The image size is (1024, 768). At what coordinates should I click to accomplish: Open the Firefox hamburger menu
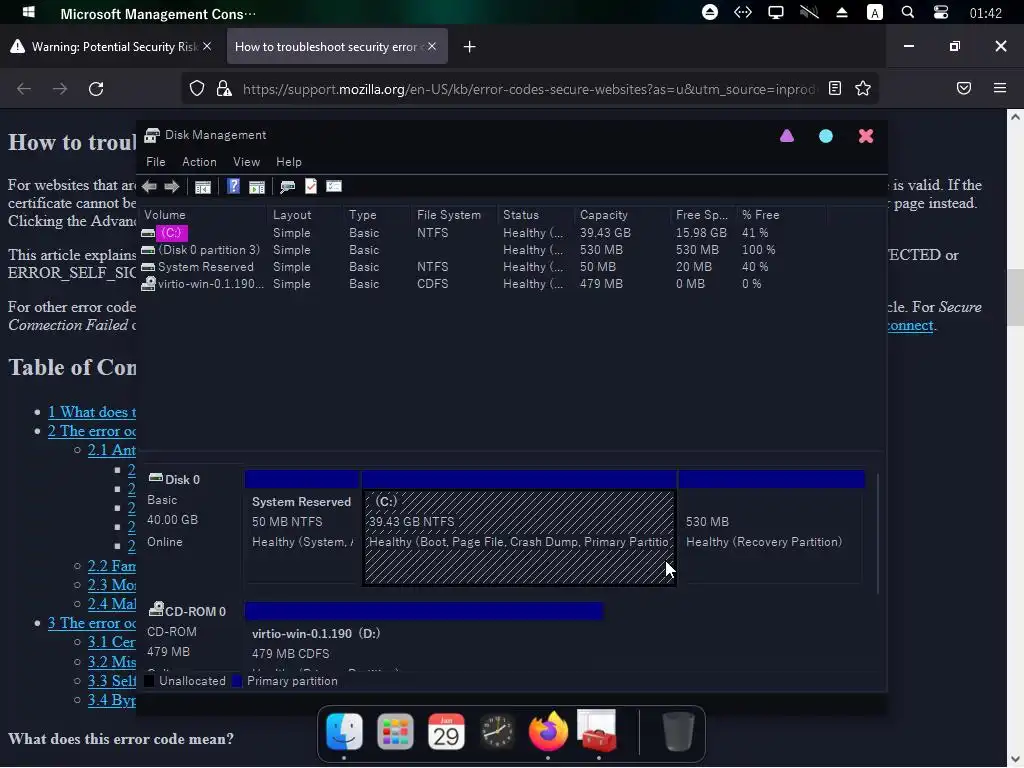(1000, 88)
